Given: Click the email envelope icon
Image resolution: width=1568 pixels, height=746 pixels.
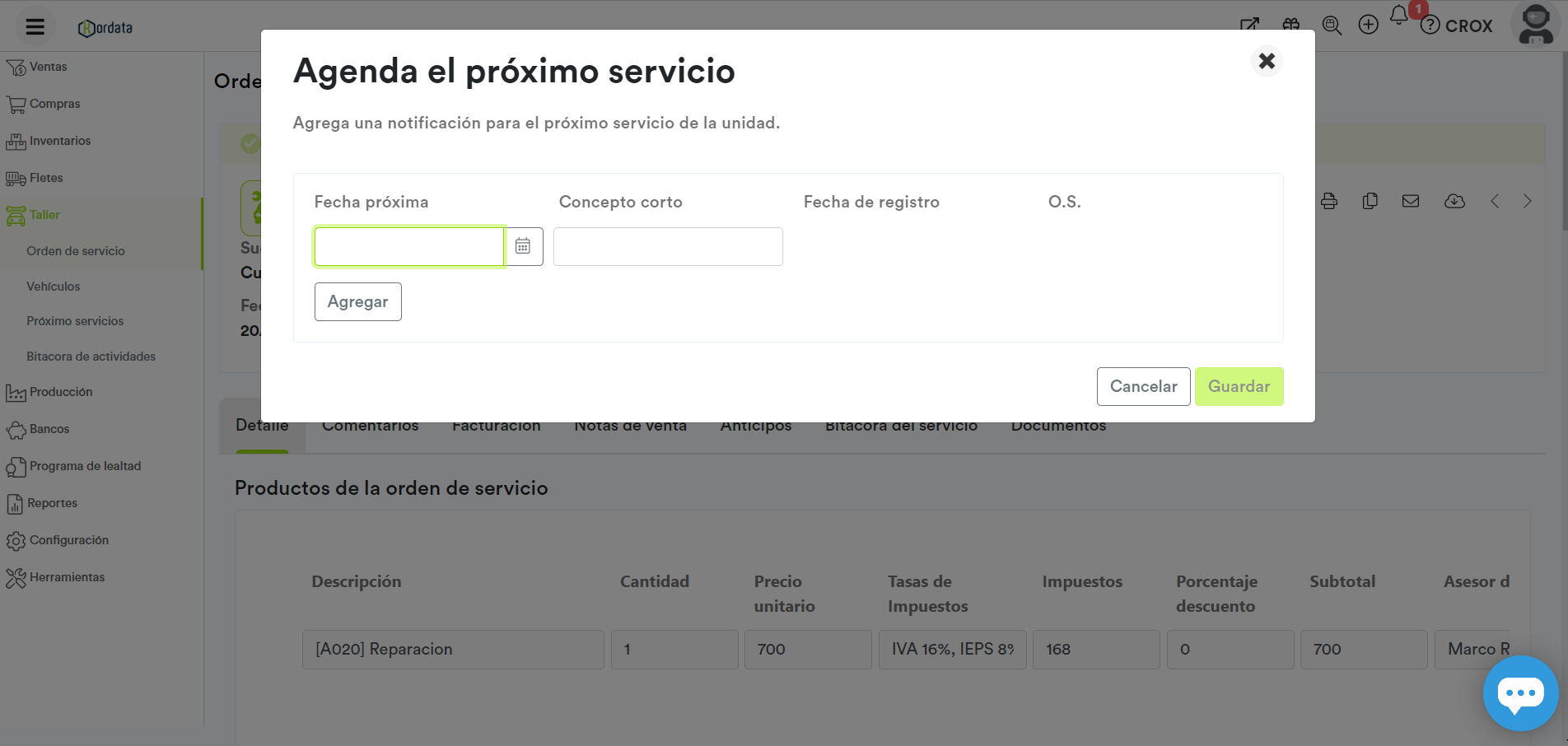Looking at the screenshot, I should (1411, 202).
